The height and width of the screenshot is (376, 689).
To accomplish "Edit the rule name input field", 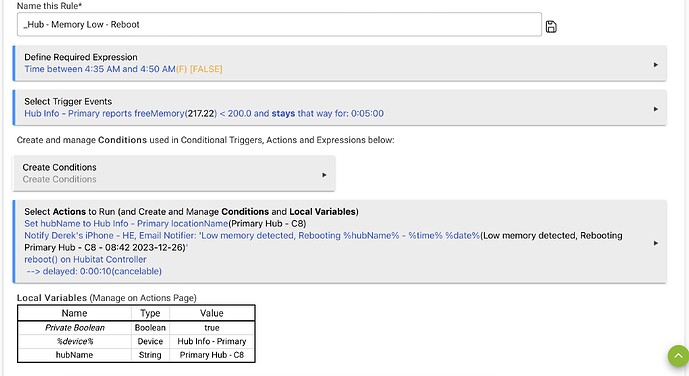I will [279, 25].
